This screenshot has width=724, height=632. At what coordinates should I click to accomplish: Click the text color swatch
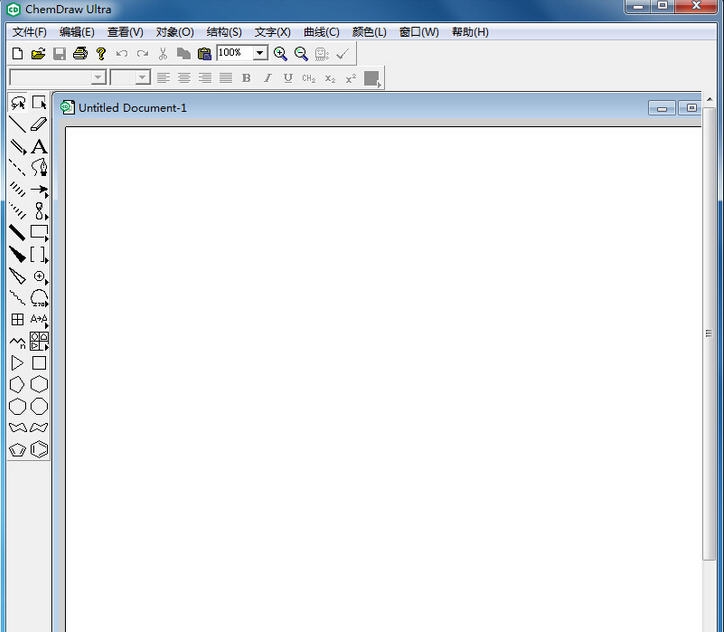click(372, 78)
